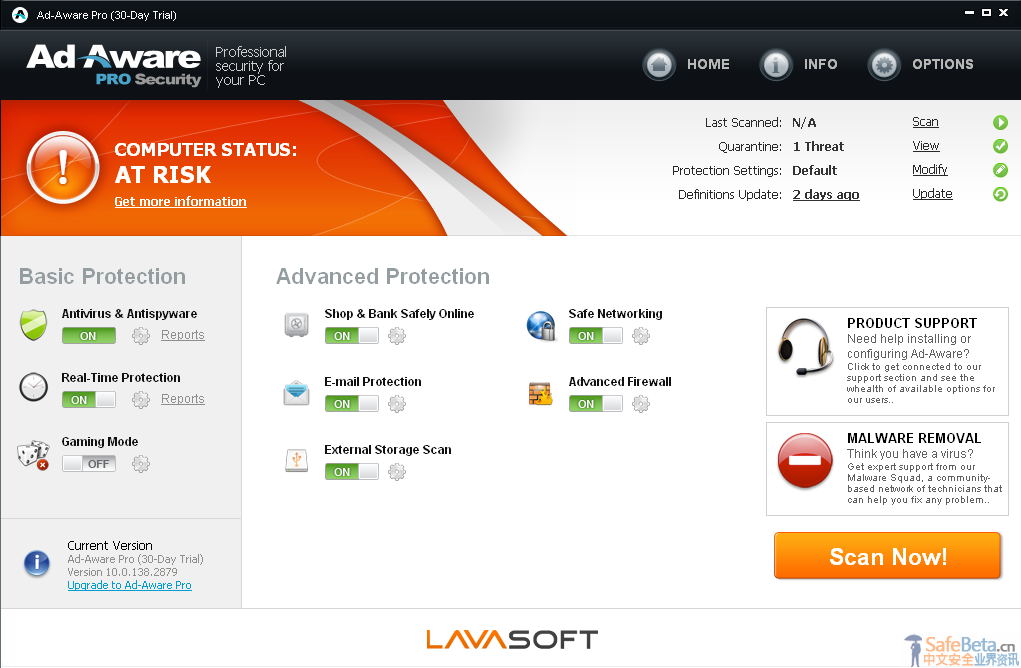Click the Current Version info icon
This screenshot has height=668, width=1021.
[37, 563]
